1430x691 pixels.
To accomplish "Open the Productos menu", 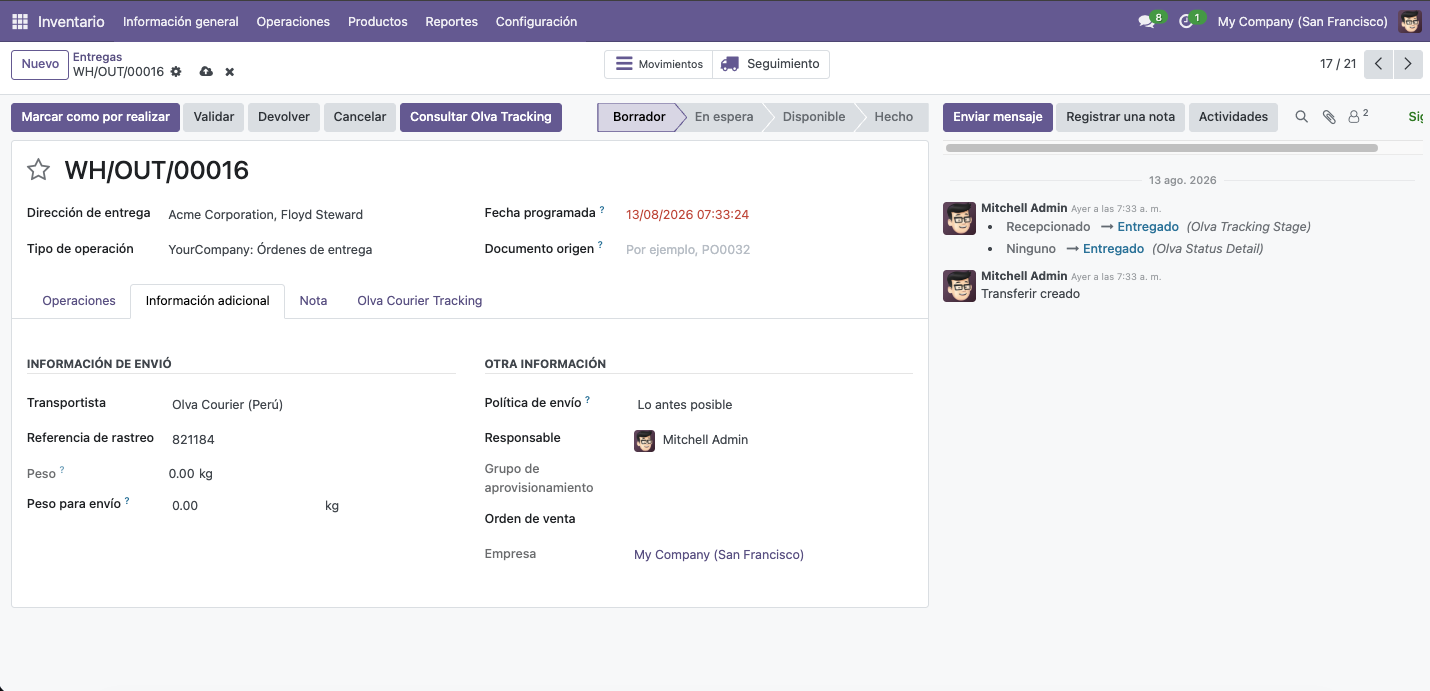I will (378, 21).
